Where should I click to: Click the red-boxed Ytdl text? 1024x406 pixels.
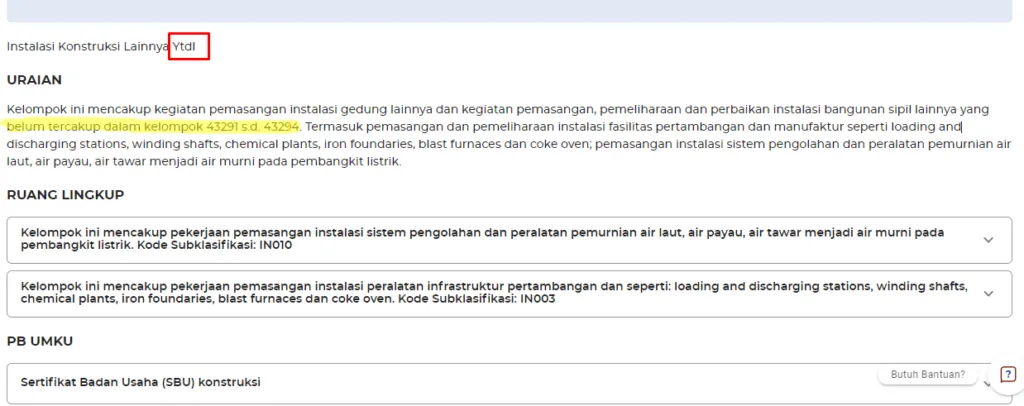pyautogui.click(x=188, y=47)
